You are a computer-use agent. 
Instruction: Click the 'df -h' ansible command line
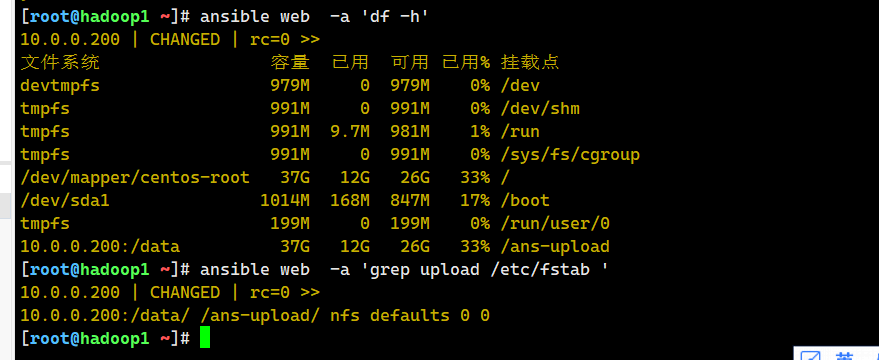[x=225, y=17]
